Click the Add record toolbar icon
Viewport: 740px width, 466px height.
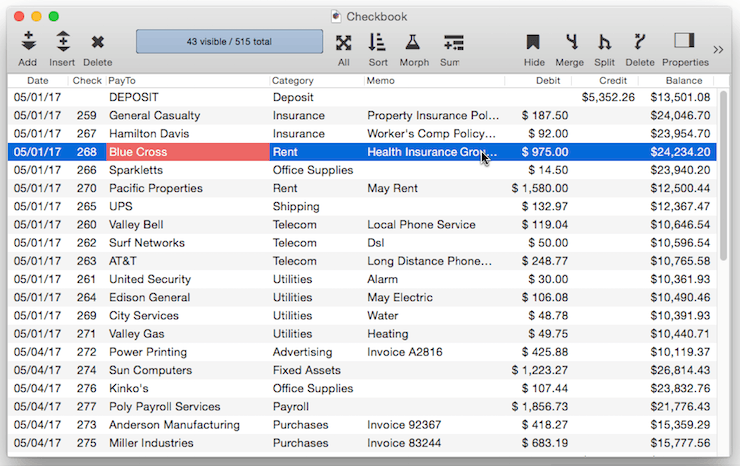(28, 42)
